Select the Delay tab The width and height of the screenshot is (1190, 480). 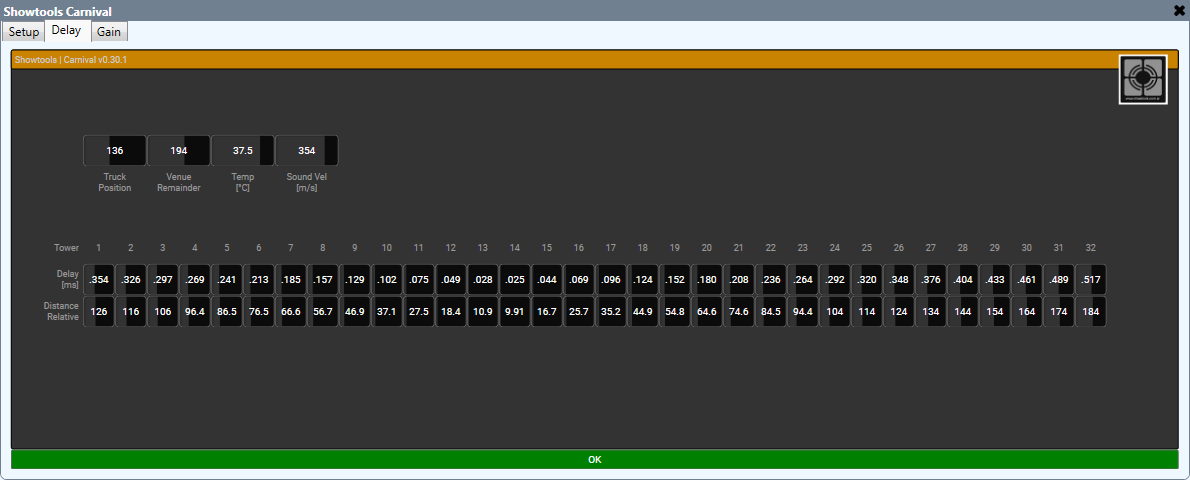[66, 31]
